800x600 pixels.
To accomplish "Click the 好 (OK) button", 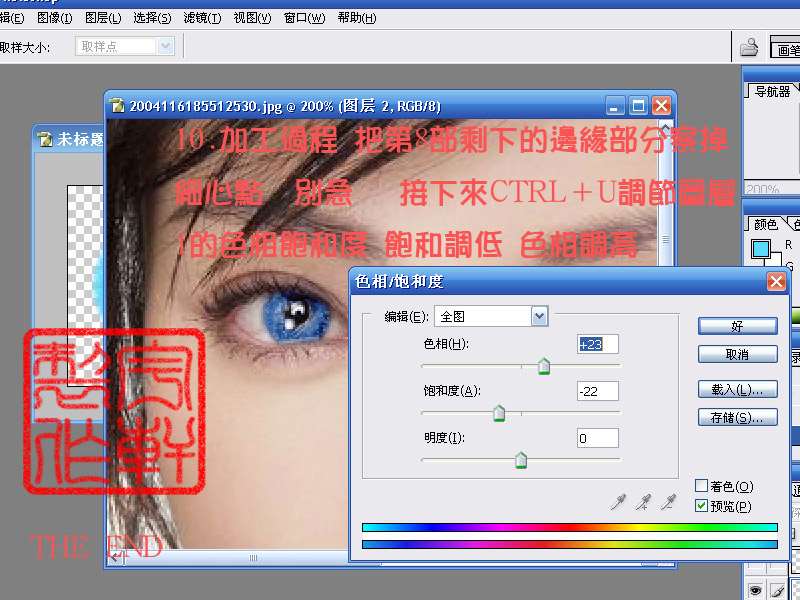I will pyautogui.click(x=737, y=326).
